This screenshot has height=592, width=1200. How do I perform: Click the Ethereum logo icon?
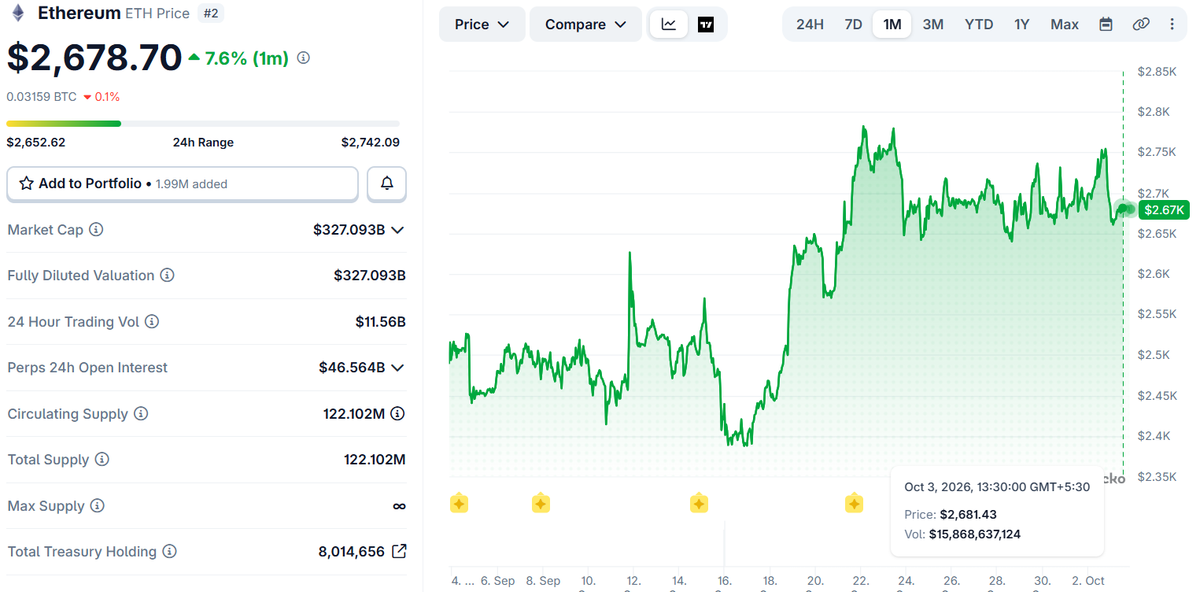(18, 13)
